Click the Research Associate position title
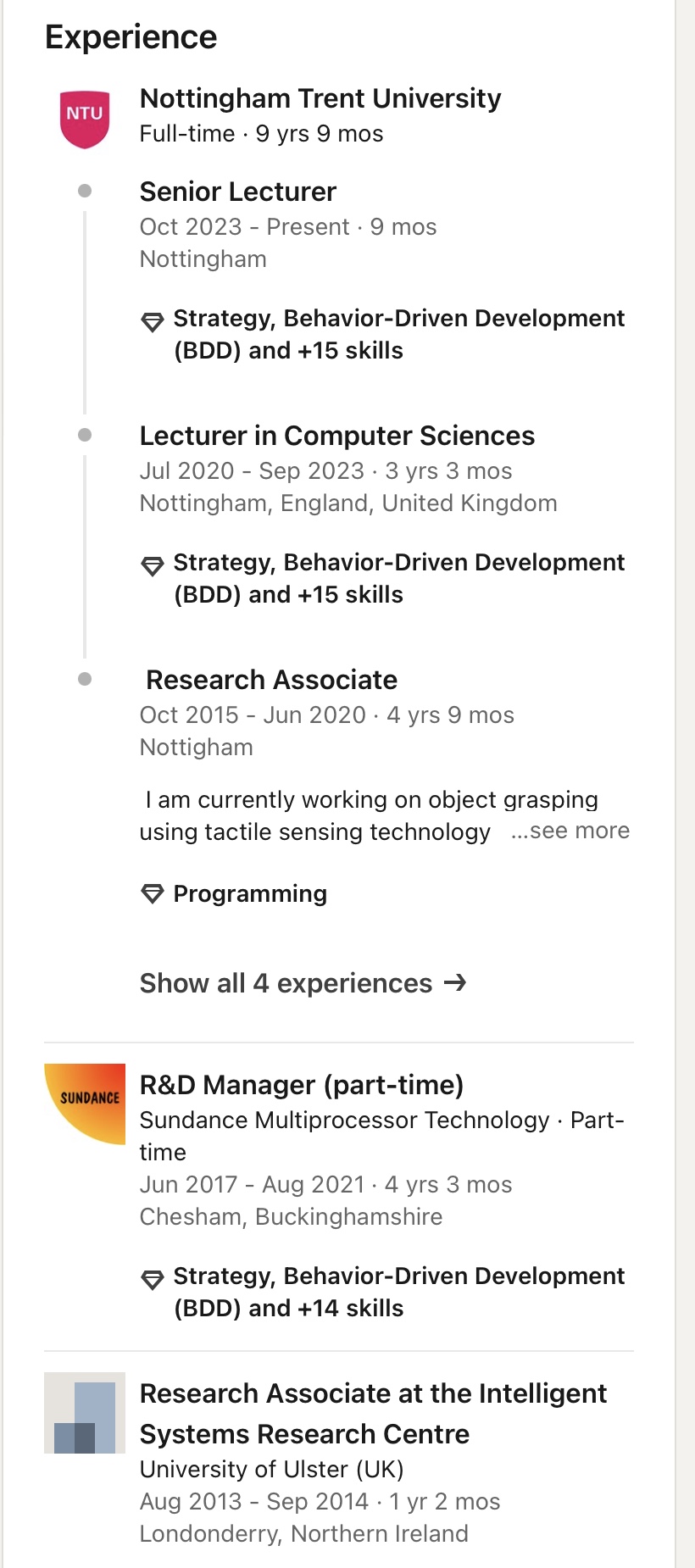The image size is (695, 1568). point(271,680)
